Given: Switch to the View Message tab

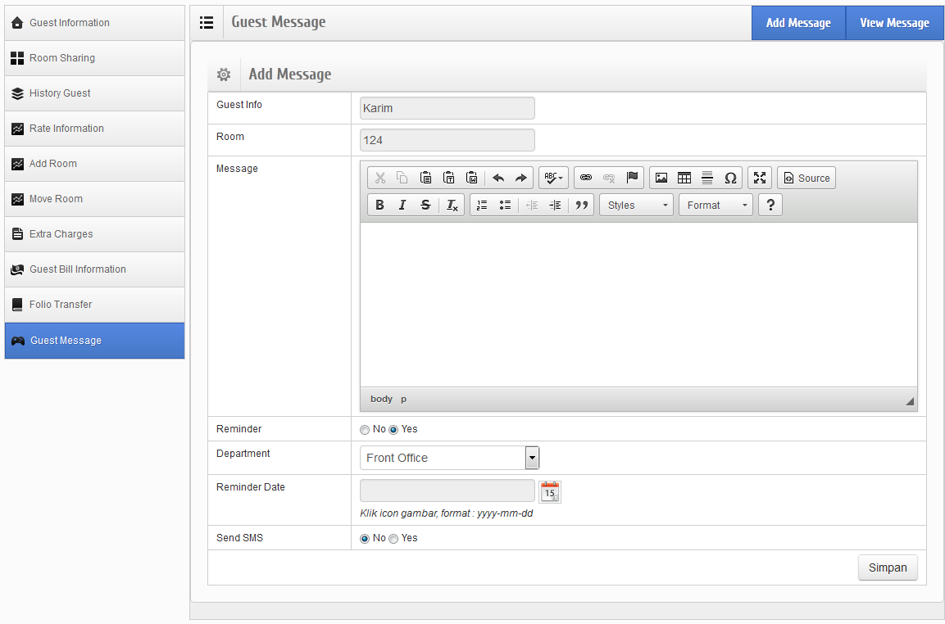Looking at the screenshot, I should point(894,23).
